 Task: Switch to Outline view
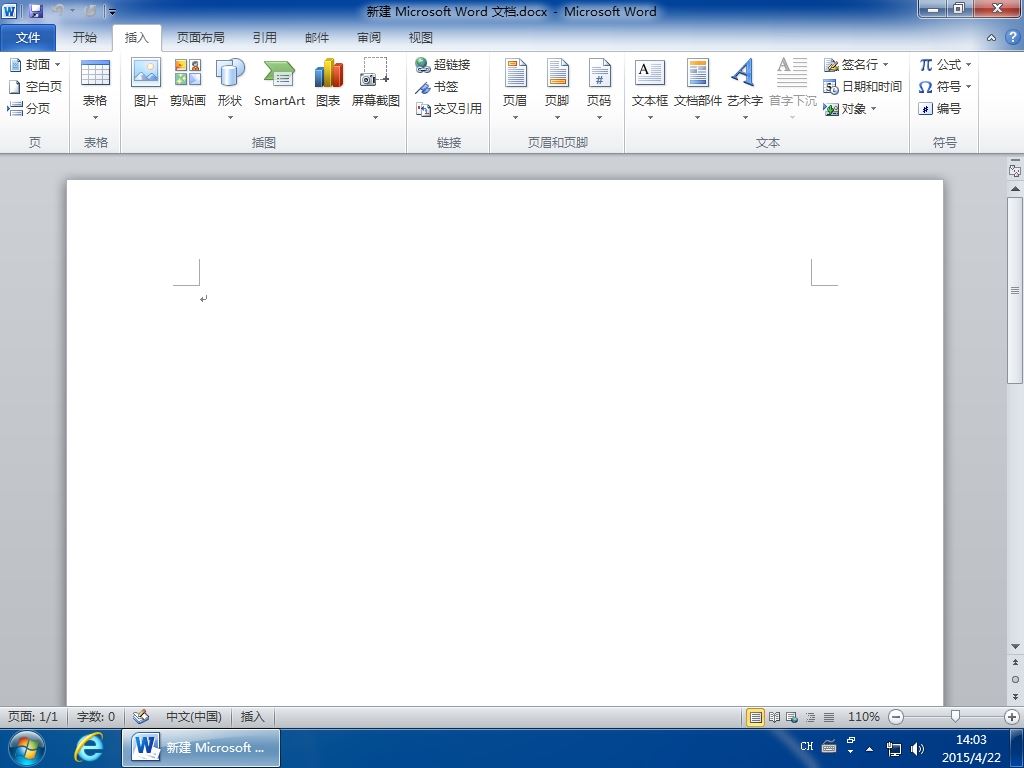coord(810,717)
